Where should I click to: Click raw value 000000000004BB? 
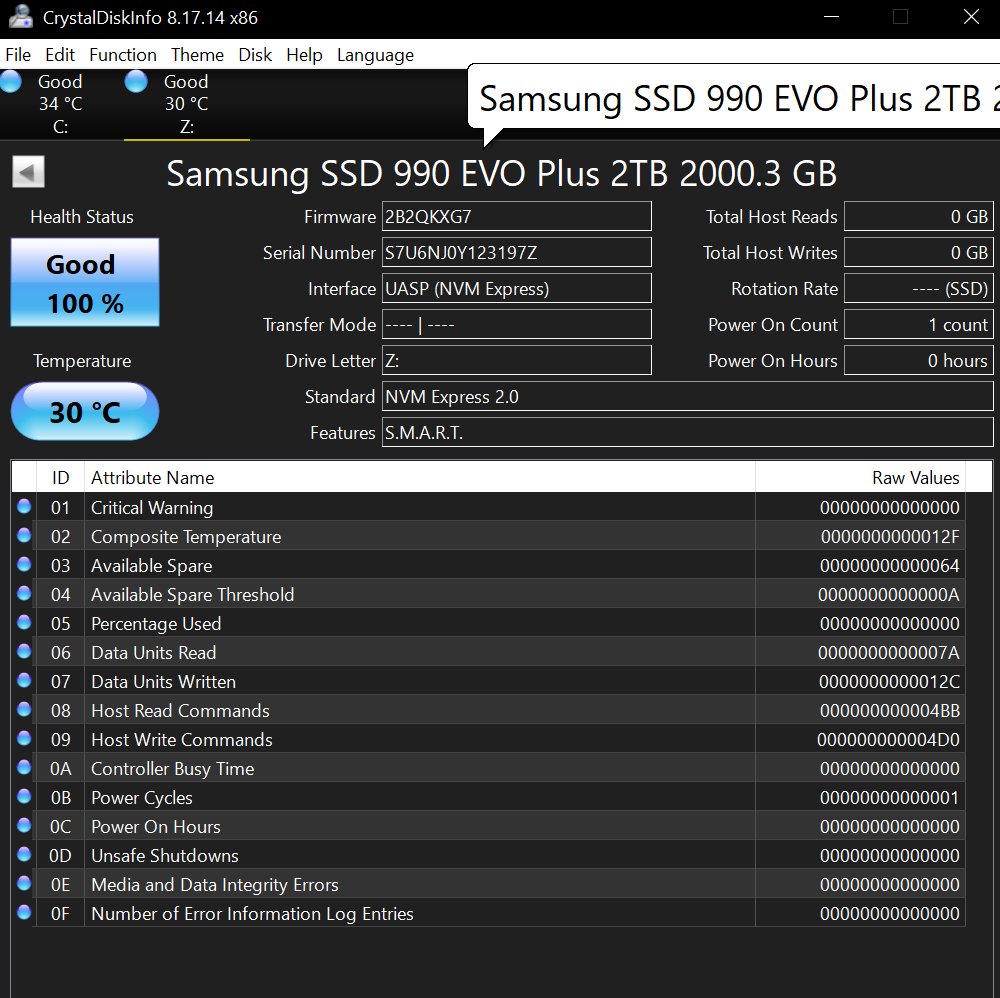(890, 711)
